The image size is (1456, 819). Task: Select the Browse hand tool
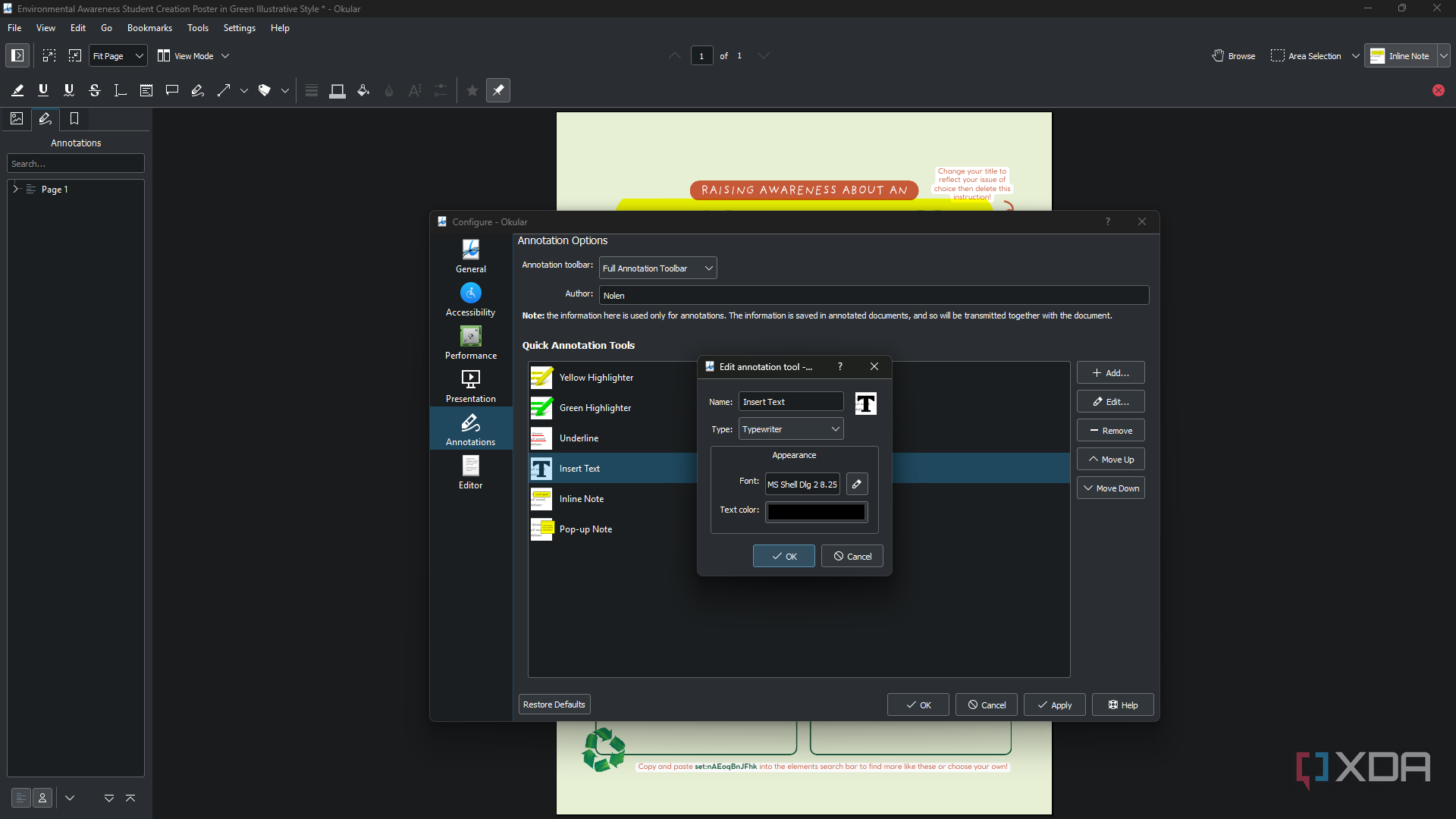[1234, 55]
